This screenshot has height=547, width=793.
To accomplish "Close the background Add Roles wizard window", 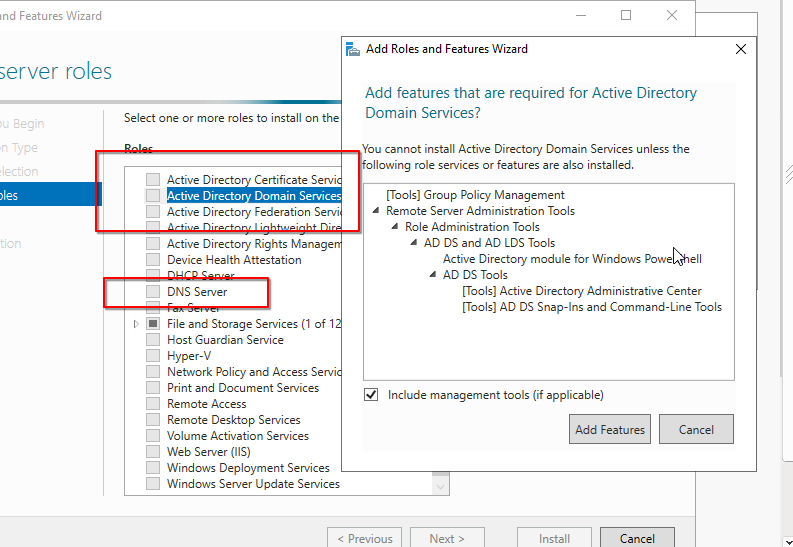I will click(x=672, y=15).
